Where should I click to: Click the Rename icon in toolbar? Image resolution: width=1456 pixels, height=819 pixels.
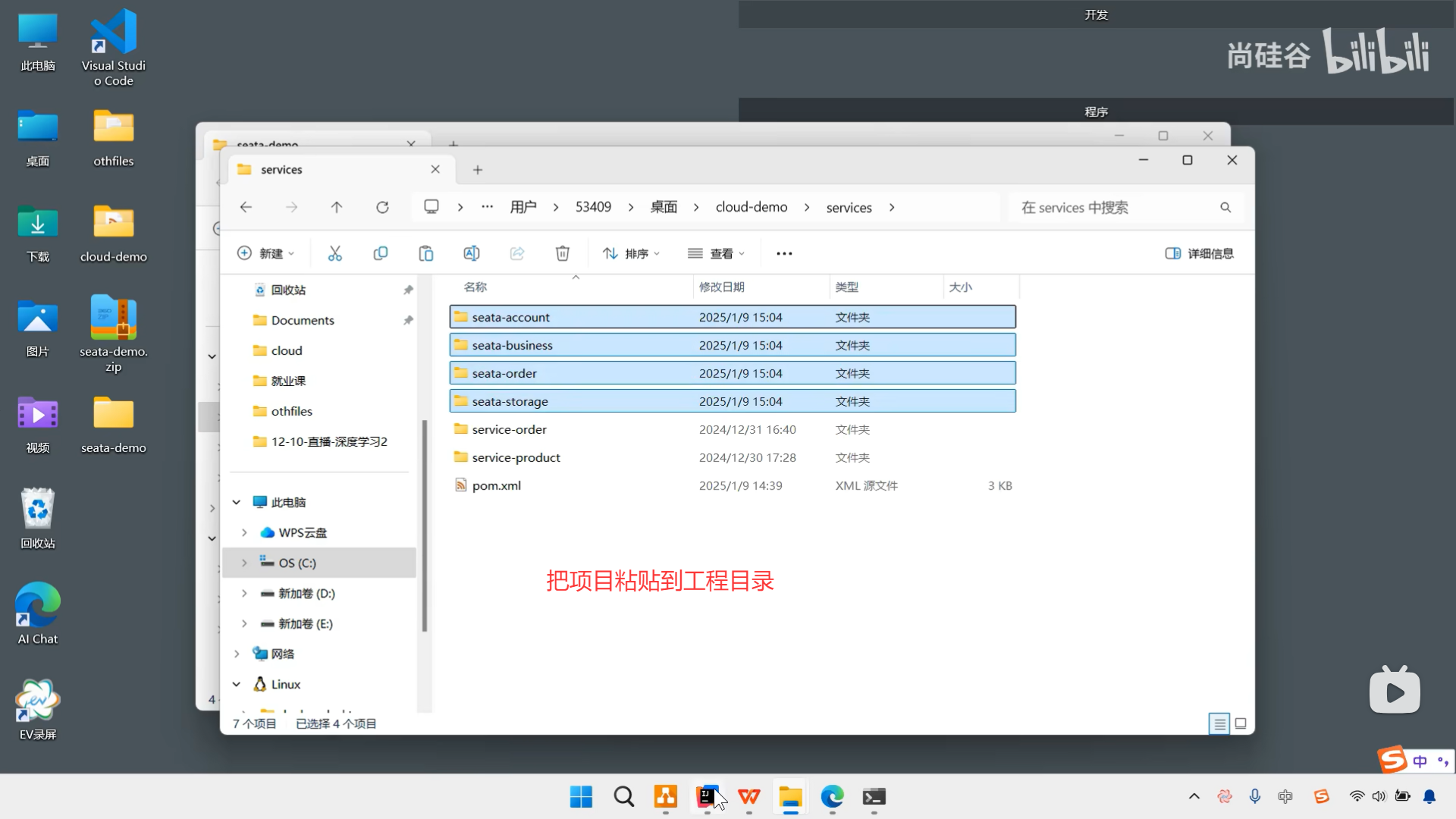471,253
